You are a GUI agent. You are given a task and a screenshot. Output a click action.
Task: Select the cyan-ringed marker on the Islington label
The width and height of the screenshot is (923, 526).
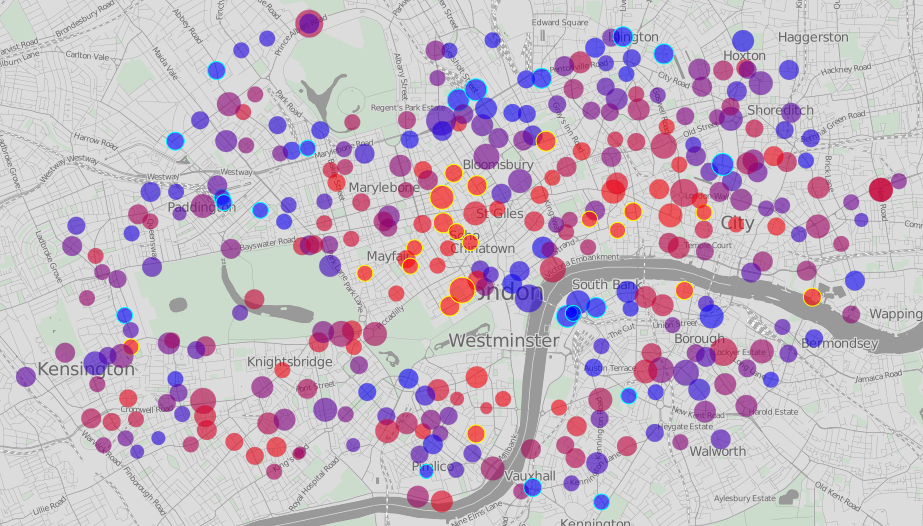tap(623, 37)
